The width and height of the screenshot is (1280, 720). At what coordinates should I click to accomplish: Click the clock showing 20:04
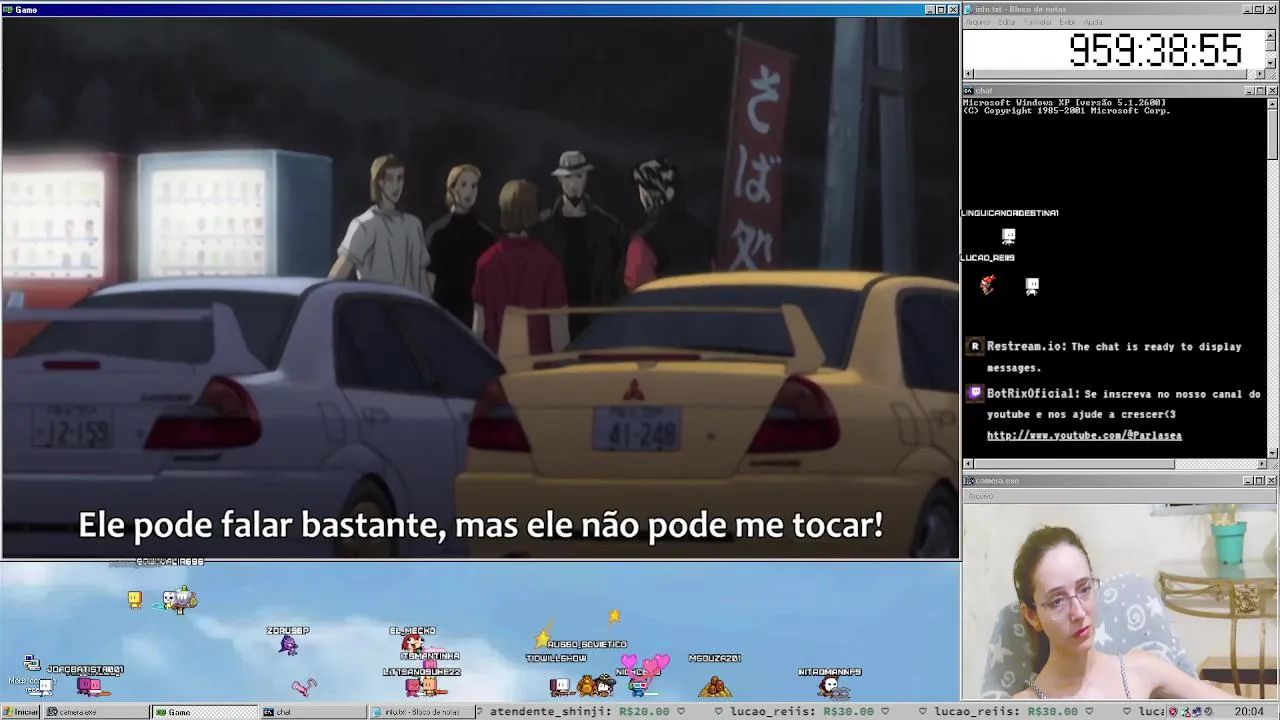1248,712
